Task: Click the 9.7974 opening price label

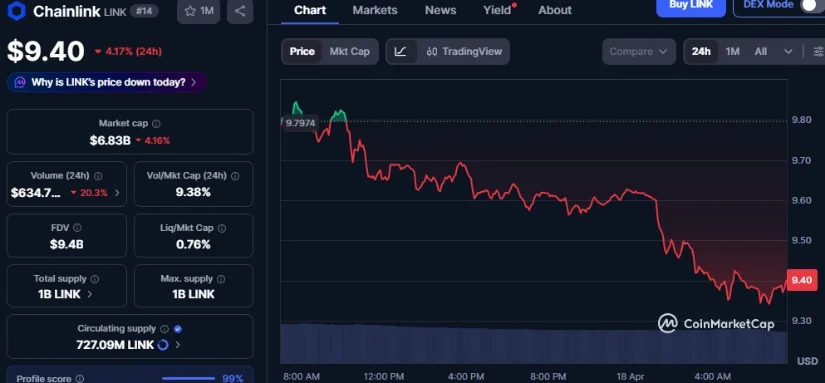Action: (x=300, y=124)
